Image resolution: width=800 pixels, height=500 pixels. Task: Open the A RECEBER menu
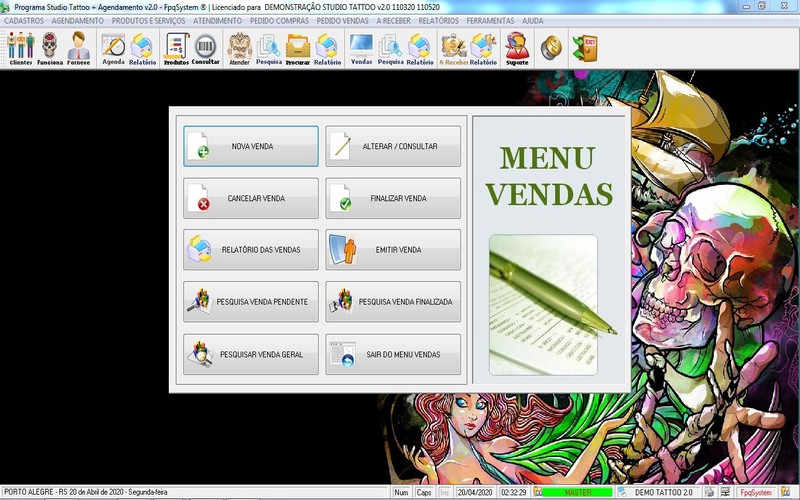pyautogui.click(x=393, y=21)
